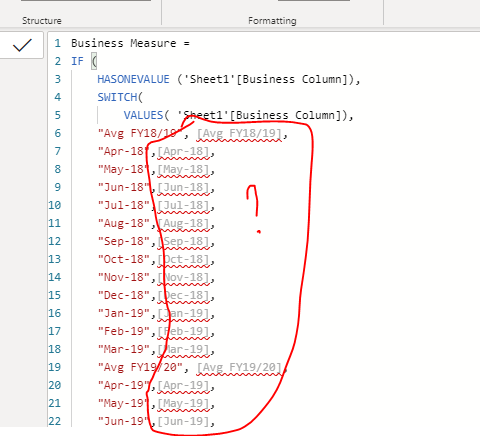480x436 pixels.
Task: Click the "Aug-18" string on line 11
Action: click(124, 223)
